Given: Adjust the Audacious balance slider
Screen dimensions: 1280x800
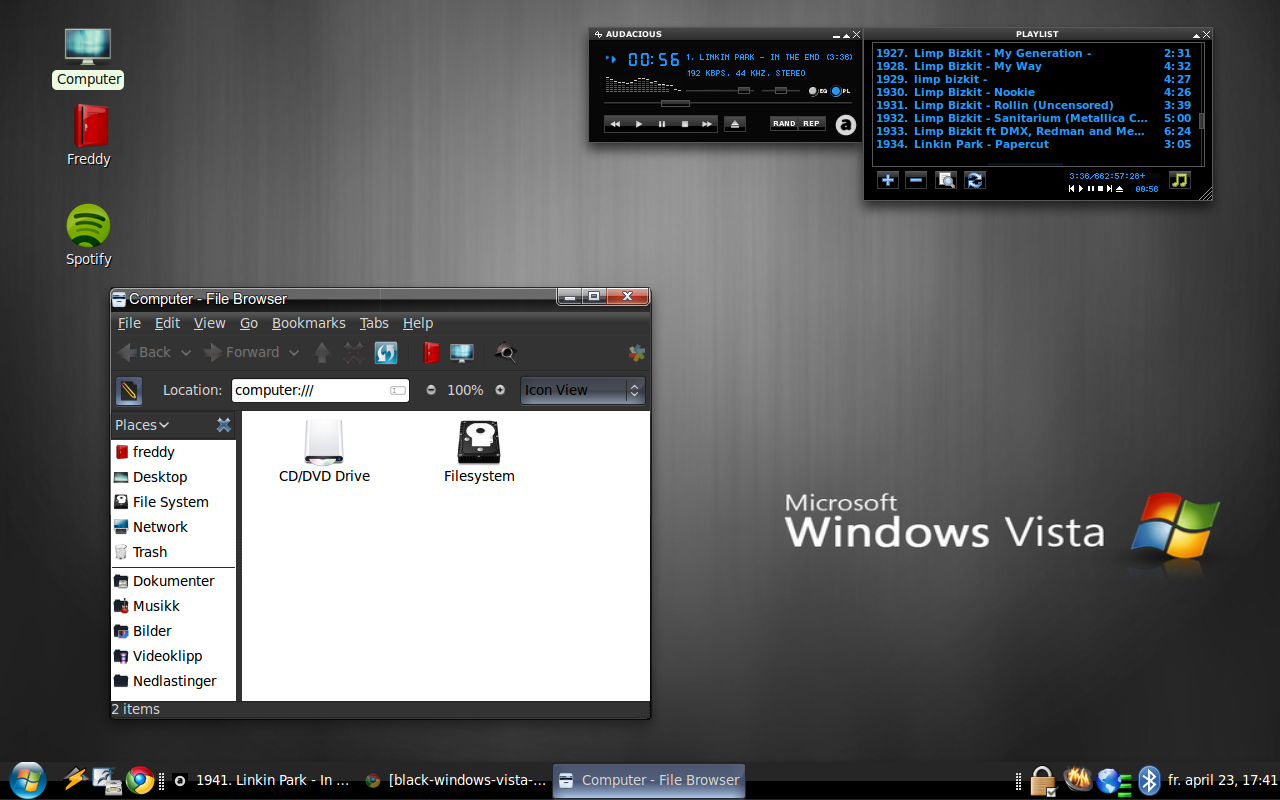Looking at the screenshot, I should click(x=781, y=91).
